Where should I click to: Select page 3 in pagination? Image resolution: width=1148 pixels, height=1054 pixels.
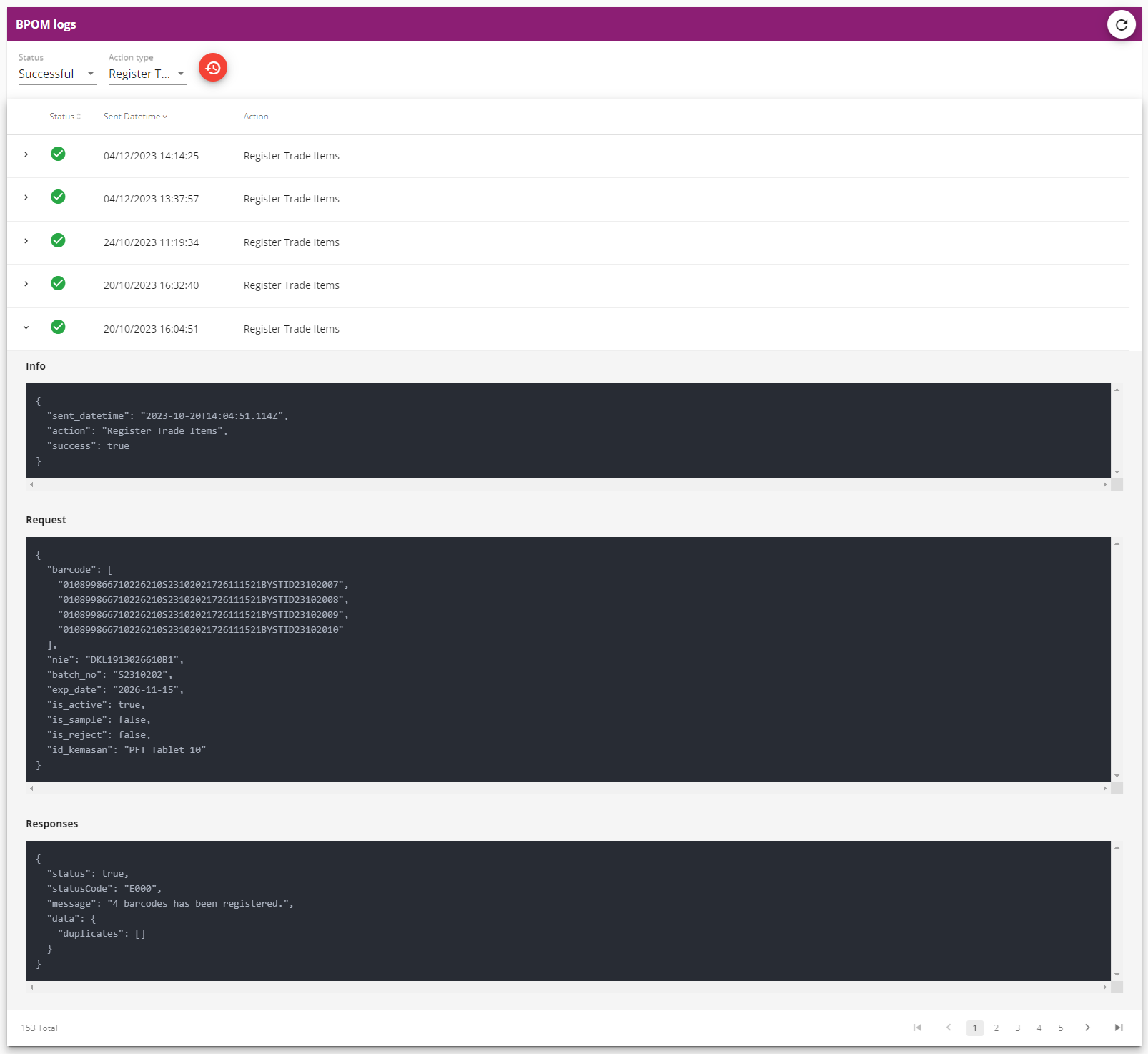(1018, 1028)
